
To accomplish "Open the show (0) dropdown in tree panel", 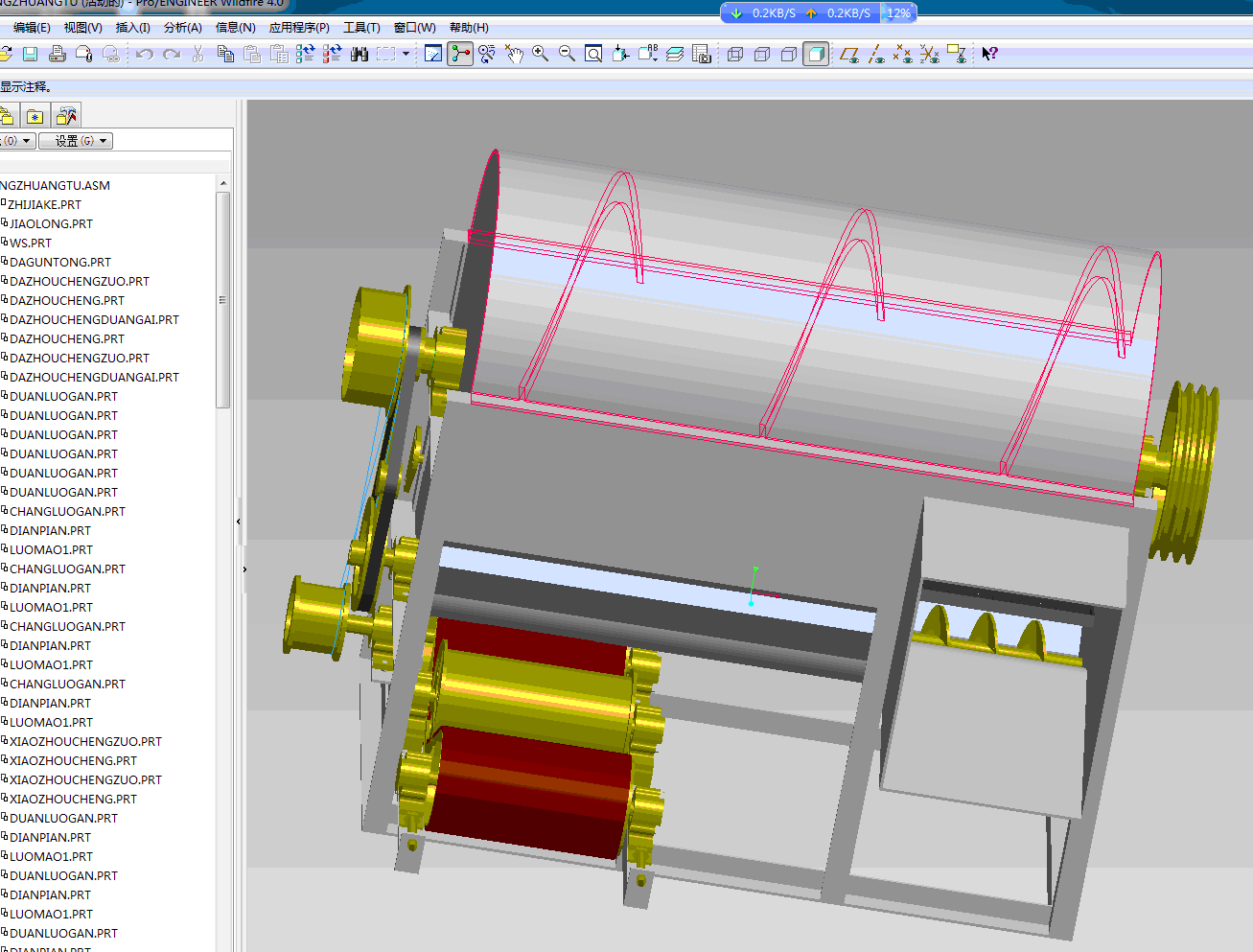I will pyautogui.click(x=16, y=141).
